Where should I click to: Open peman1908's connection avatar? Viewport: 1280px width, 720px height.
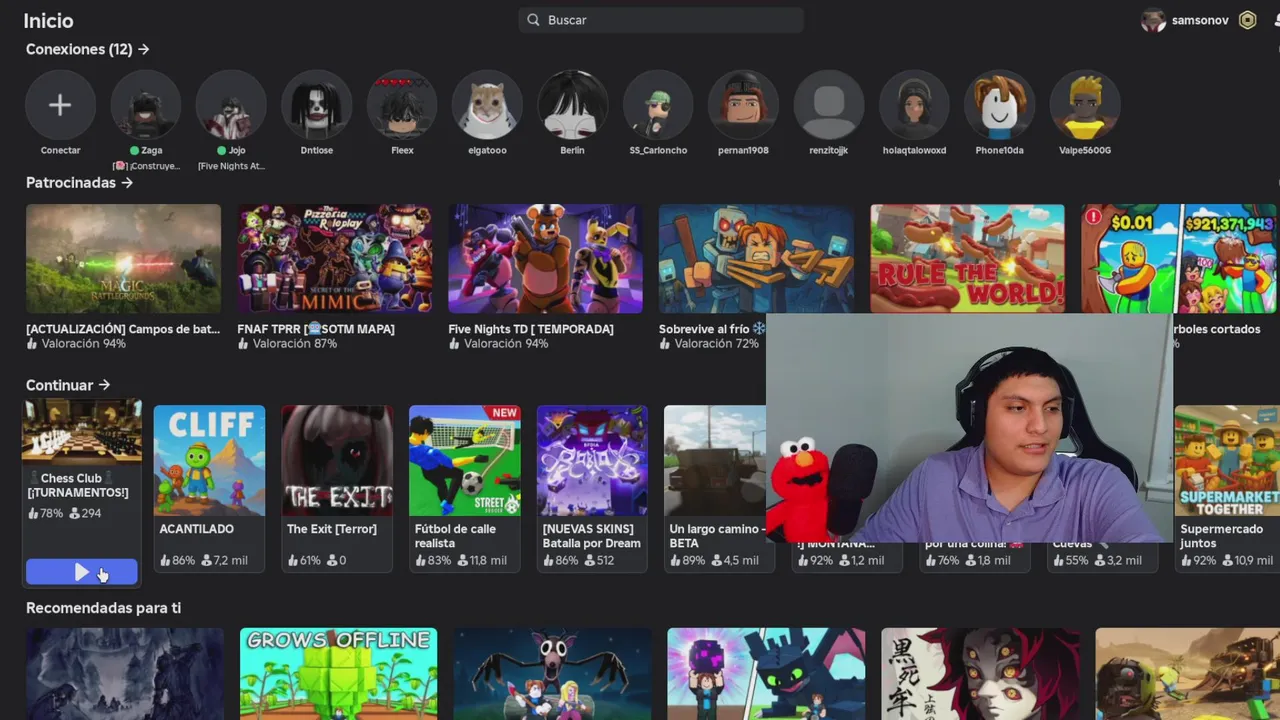(744, 105)
